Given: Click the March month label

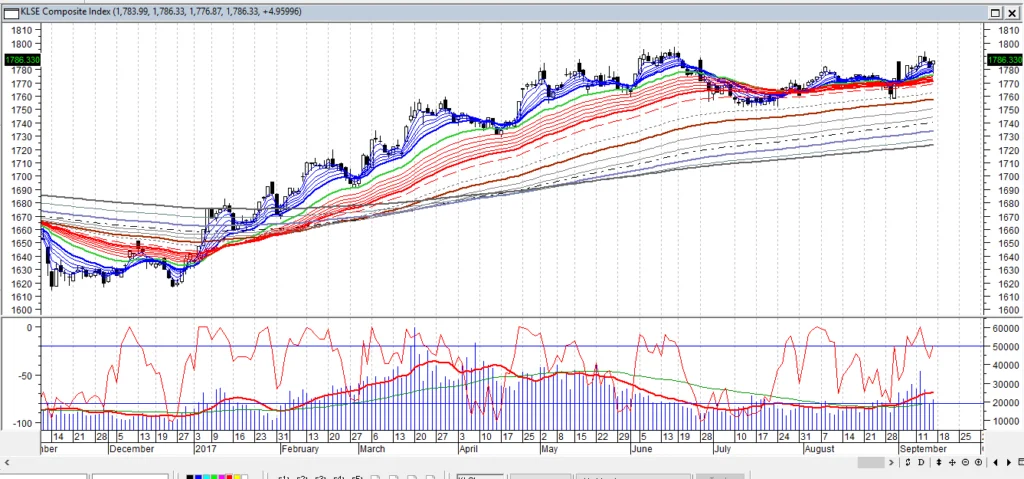Looking at the screenshot, I should coord(372,449).
